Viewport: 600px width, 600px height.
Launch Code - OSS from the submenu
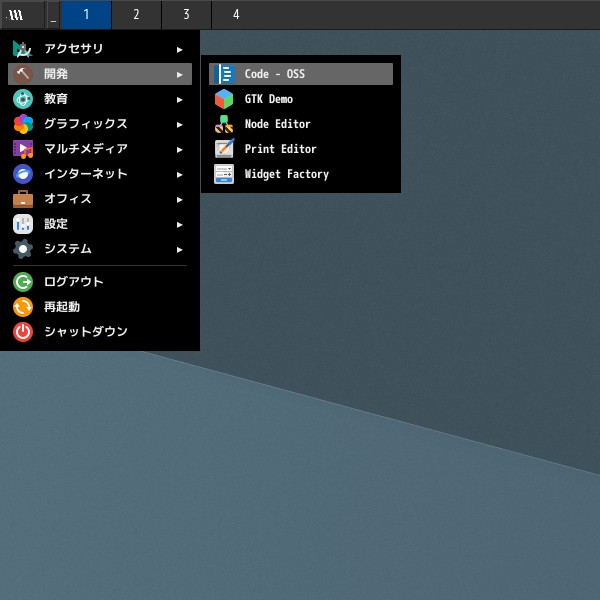pyautogui.click(x=274, y=74)
